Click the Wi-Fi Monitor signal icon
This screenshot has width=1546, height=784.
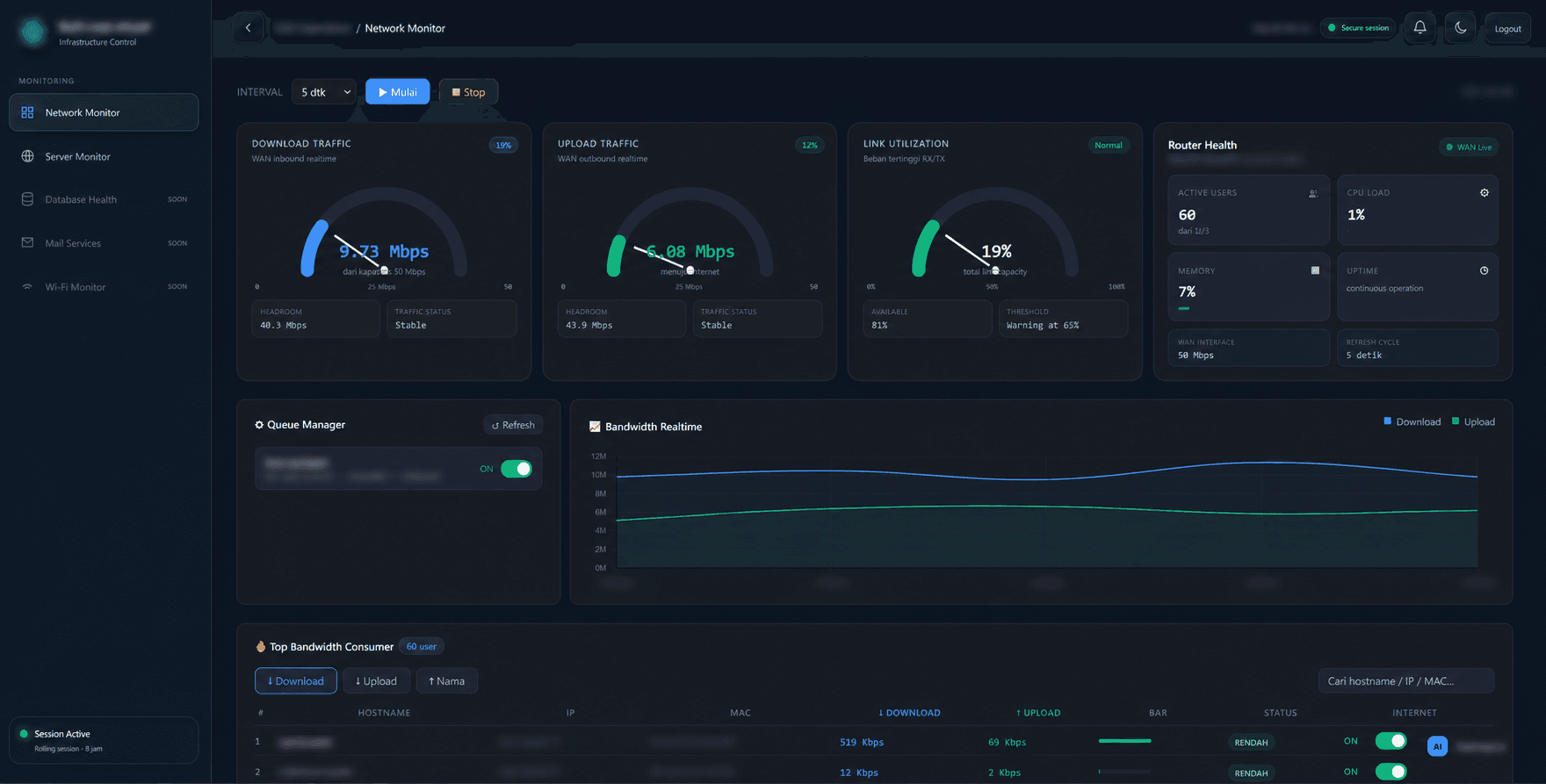click(x=27, y=287)
